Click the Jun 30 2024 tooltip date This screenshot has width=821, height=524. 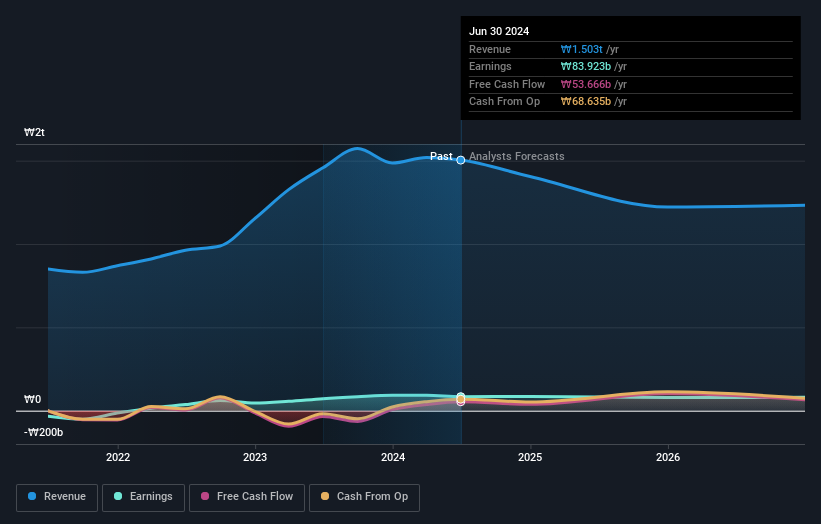499,31
